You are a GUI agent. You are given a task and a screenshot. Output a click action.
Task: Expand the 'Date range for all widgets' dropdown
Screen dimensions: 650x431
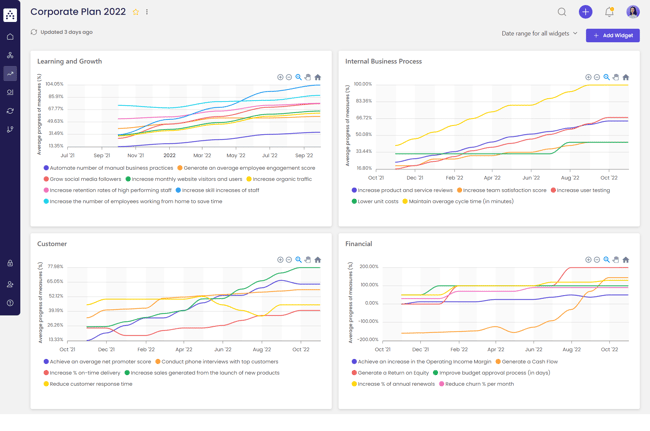click(x=540, y=34)
